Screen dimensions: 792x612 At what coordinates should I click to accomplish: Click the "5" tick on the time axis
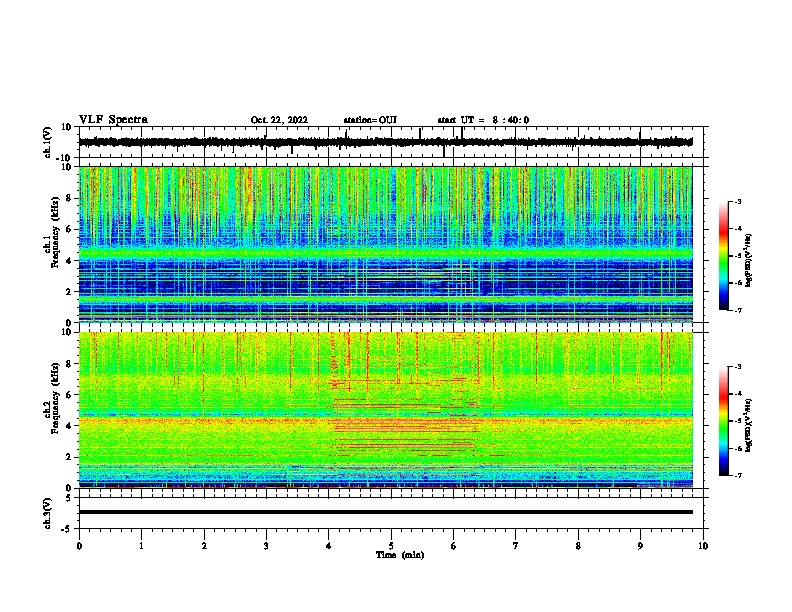[391, 546]
